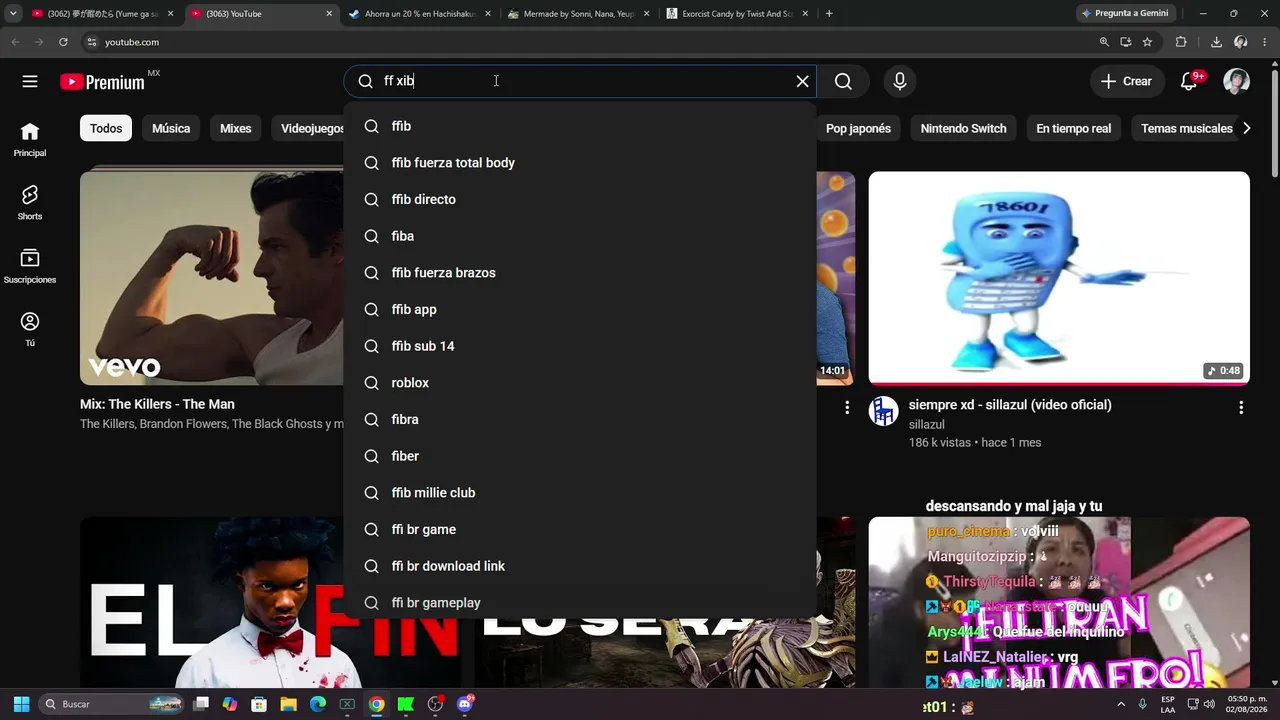Open the Chrome extensions puzzle menu

click(1181, 42)
